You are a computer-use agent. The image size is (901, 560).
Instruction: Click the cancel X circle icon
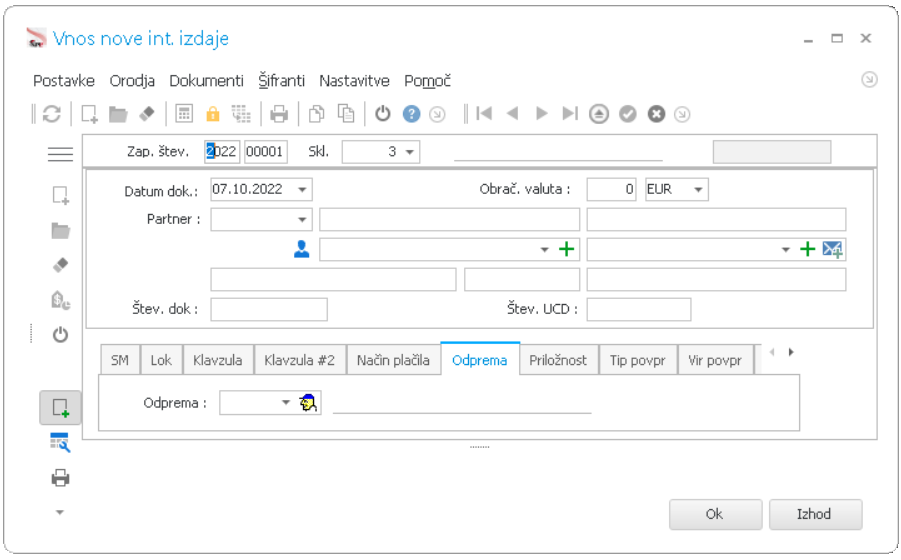[656, 114]
